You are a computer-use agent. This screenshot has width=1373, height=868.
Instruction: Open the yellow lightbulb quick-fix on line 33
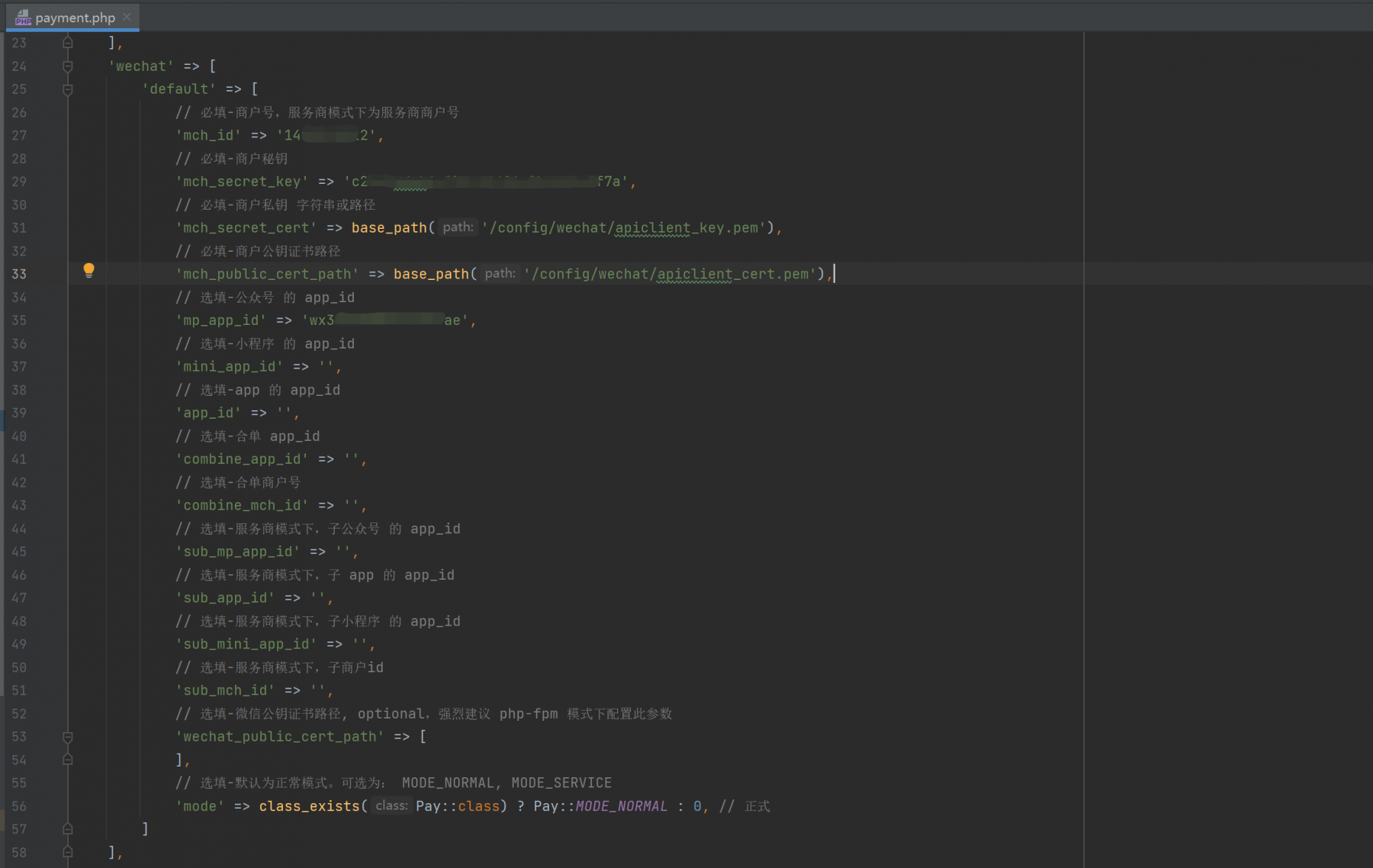coord(88,270)
